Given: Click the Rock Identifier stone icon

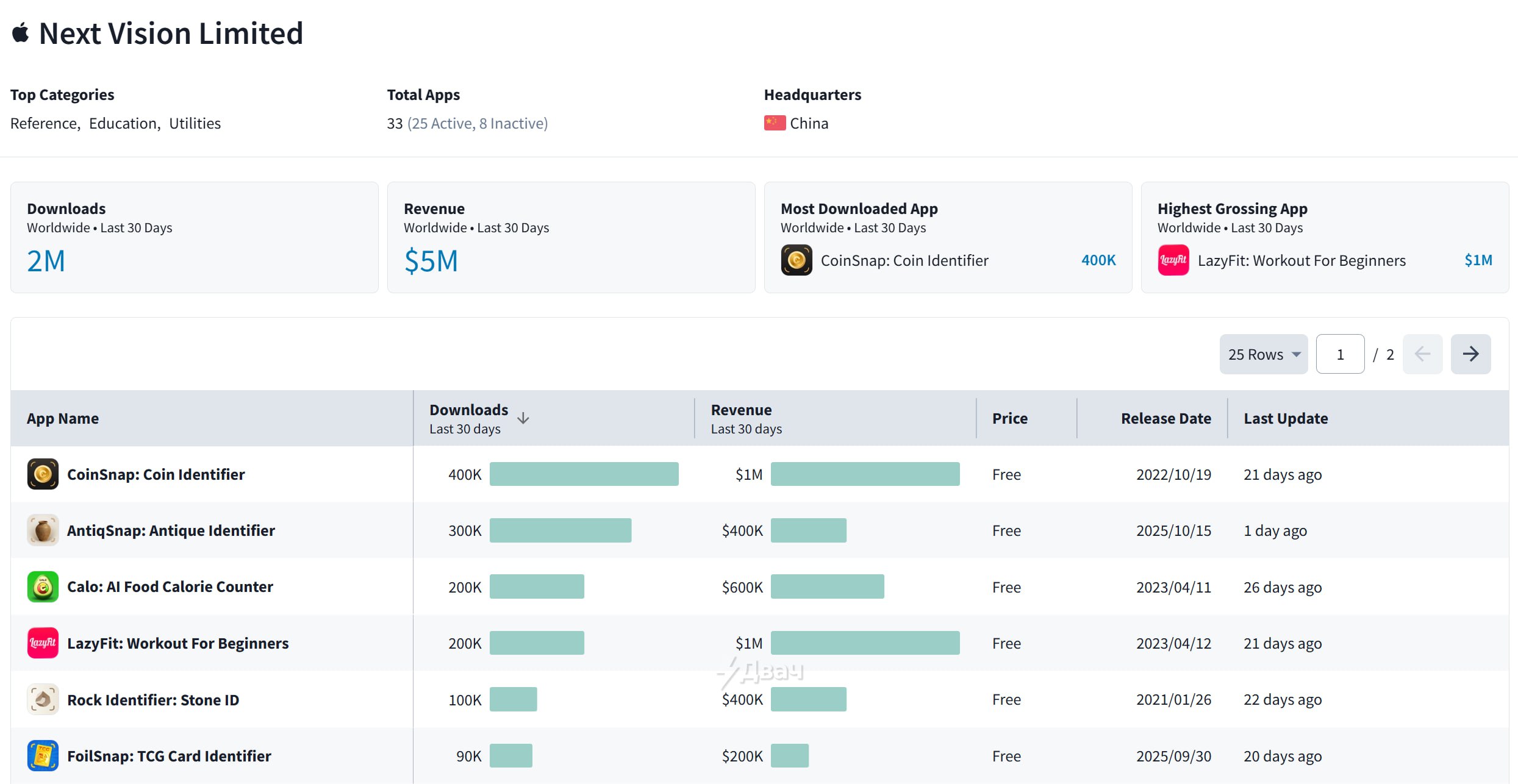Looking at the screenshot, I should (43, 699).
